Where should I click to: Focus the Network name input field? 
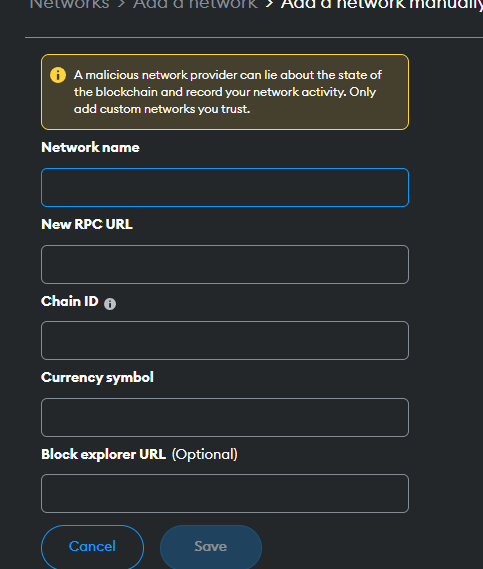pyautogui.click(x=225, y=188)
